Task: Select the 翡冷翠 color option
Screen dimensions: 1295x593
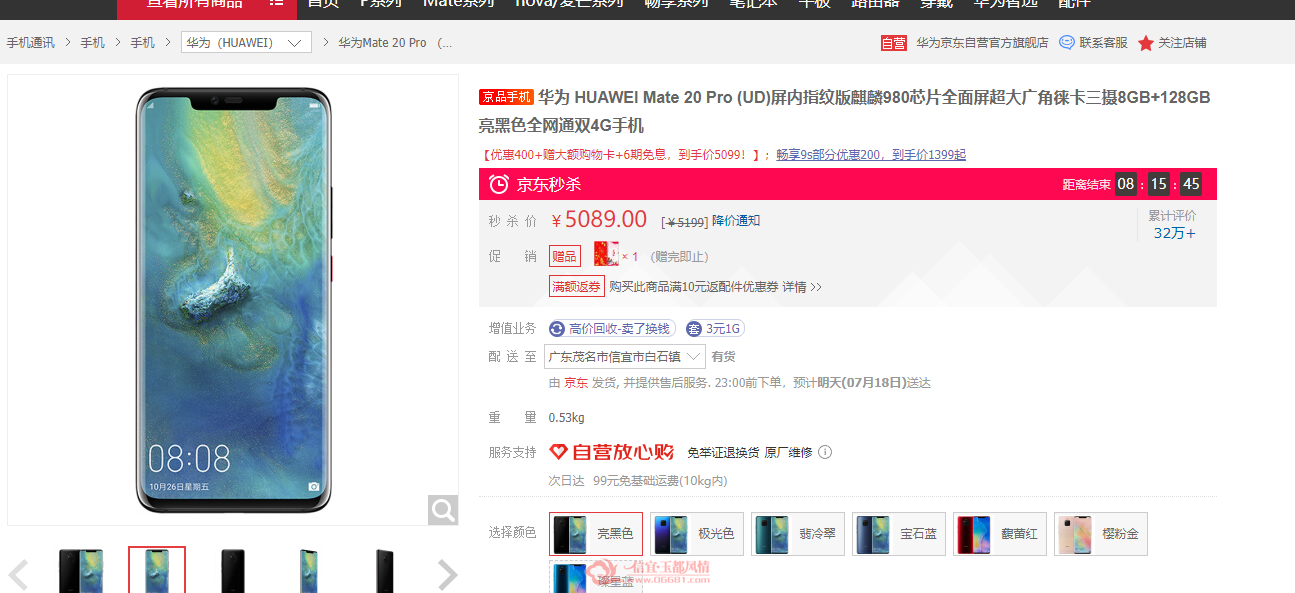Action: tap(798, 534)
